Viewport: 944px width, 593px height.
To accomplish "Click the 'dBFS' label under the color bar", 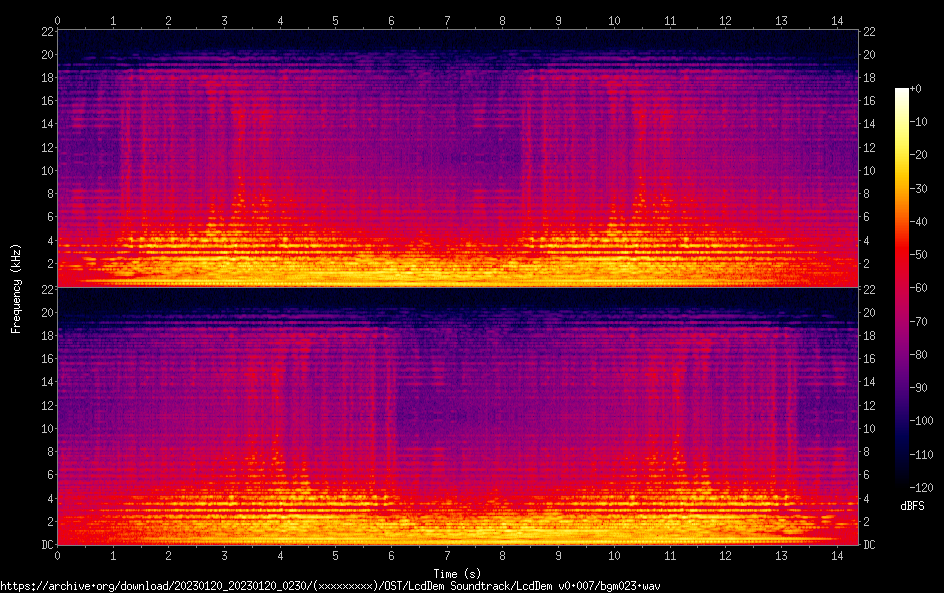I will (912, 507).
